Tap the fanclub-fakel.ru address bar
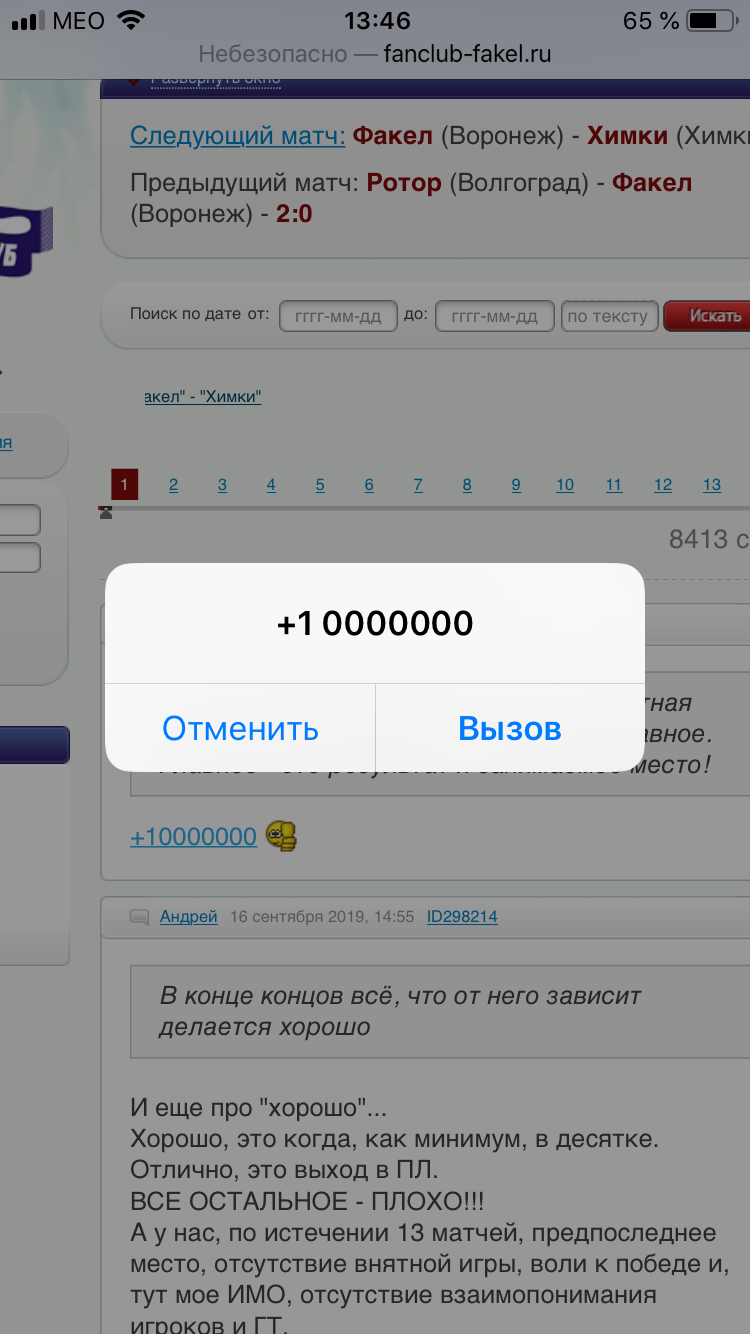 point(375,54)
